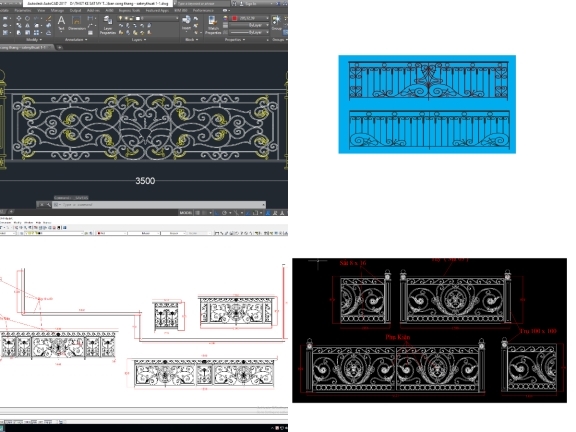
Task: Open the Dimension tool
Action: coord(77,24)
